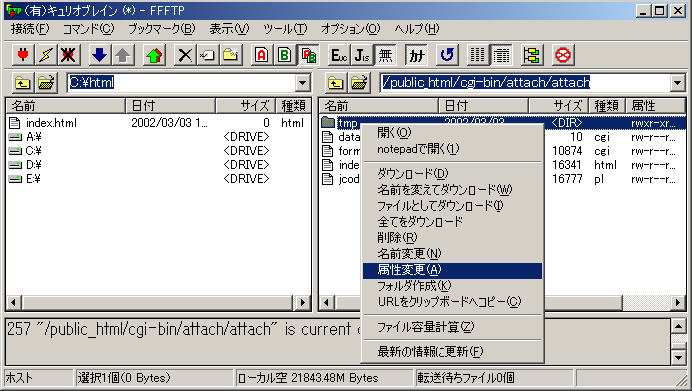Select the A:¥ drive entry
This screenshot has height=391, width=692.
click(x=26, y=137)
